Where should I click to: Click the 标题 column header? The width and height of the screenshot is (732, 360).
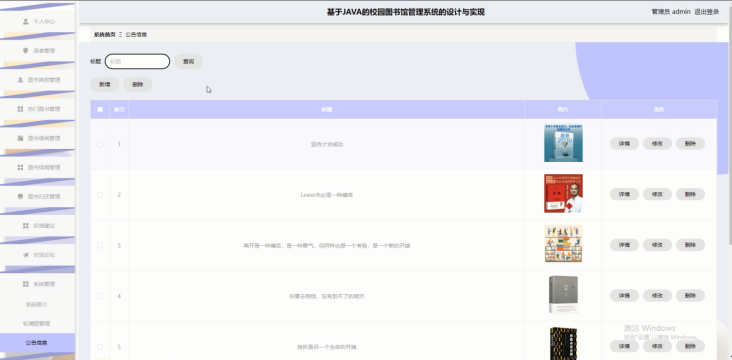(326, 110)
